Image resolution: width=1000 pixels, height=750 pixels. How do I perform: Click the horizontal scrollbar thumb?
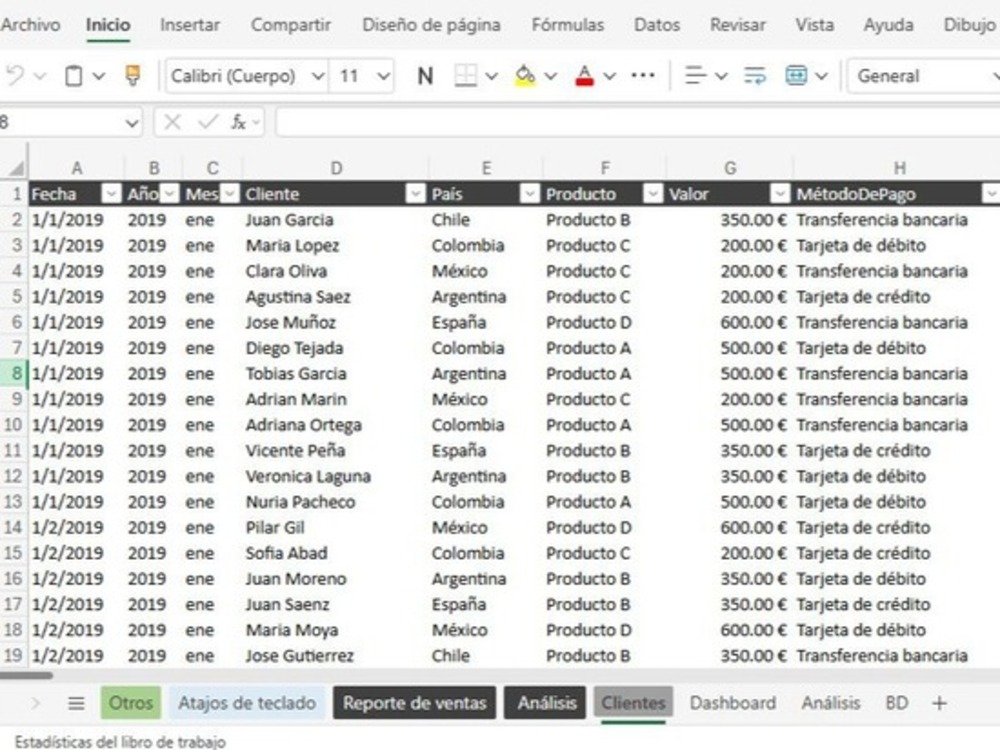[26, 675]
